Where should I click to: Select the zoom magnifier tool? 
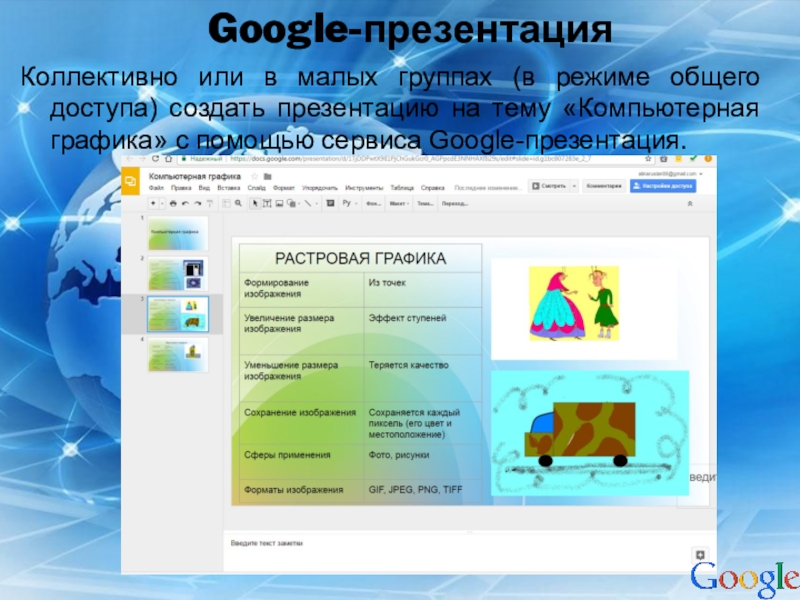(x=238, y=203)
